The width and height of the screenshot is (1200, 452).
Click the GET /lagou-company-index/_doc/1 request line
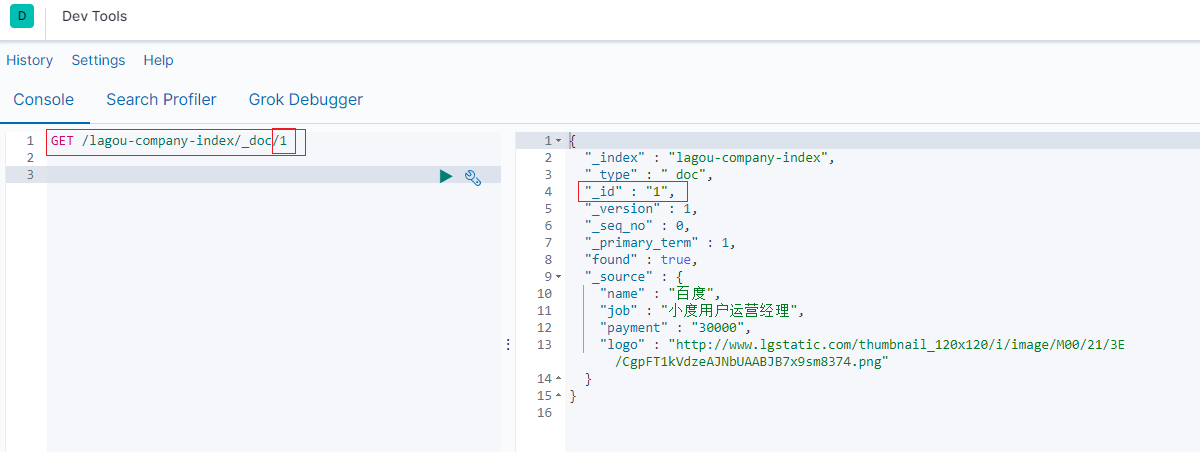tap(169, 141)
